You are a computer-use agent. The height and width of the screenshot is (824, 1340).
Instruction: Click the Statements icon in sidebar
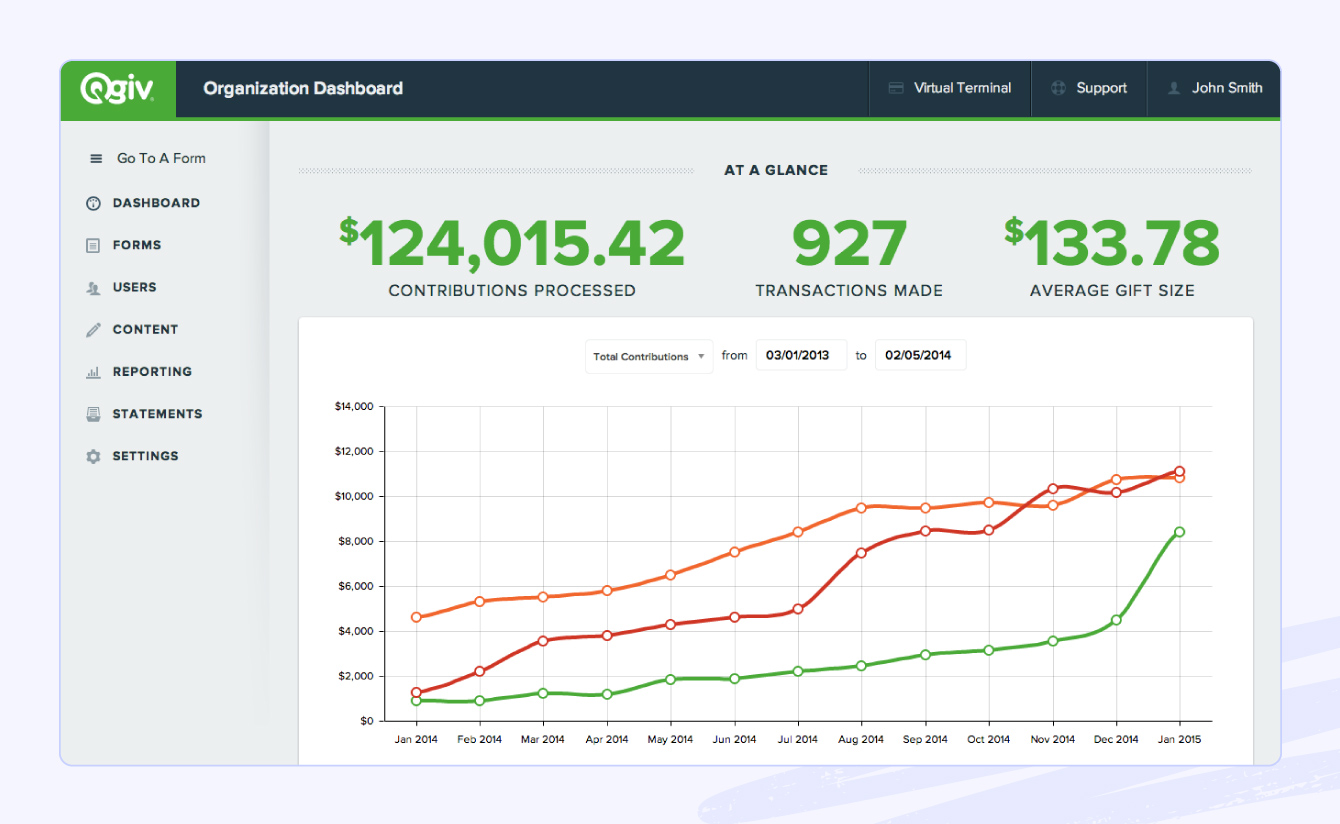coord(93,414)
